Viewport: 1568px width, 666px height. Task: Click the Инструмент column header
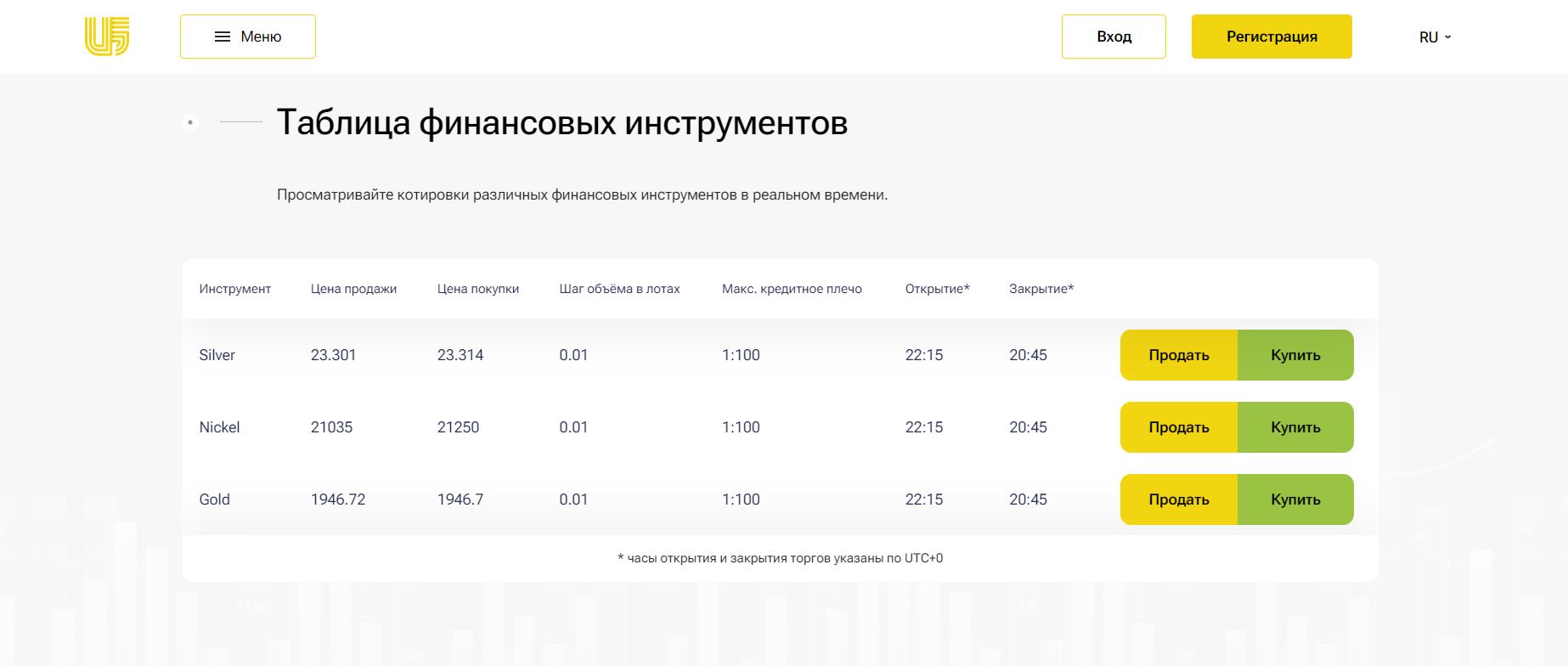pos(234,289)
